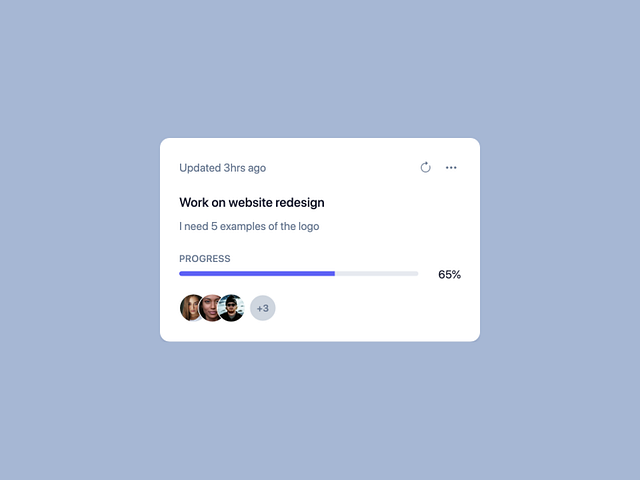
Task: Click the '3hrs' text in the timestamp
Action: click(236, 168)
